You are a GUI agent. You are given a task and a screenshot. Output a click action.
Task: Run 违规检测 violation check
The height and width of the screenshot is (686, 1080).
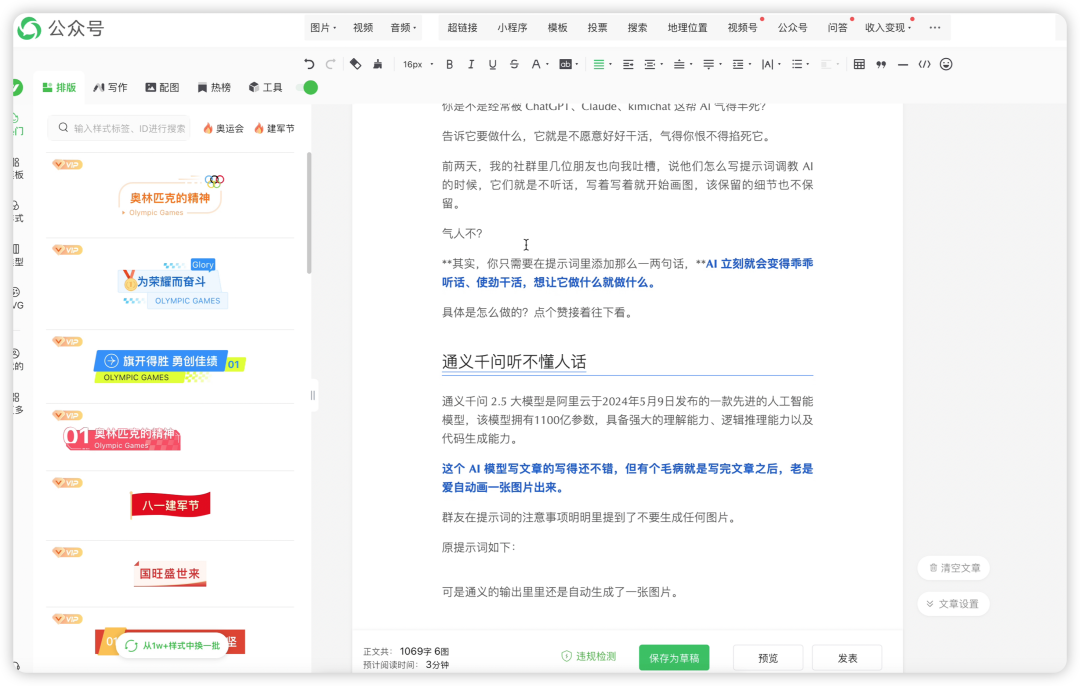click(x=589, y=656)
